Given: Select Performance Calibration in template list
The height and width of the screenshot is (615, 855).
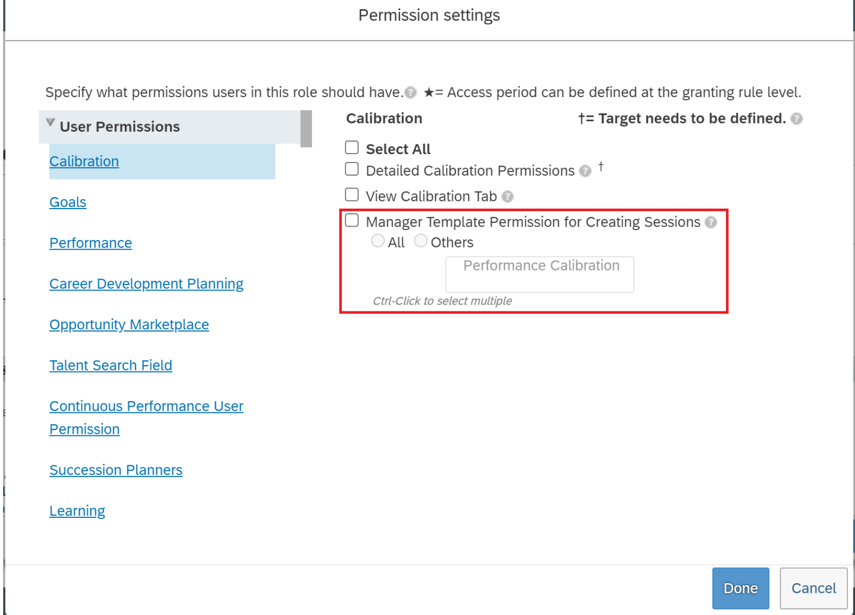Looking at the screenshot, I should point(540,266).
